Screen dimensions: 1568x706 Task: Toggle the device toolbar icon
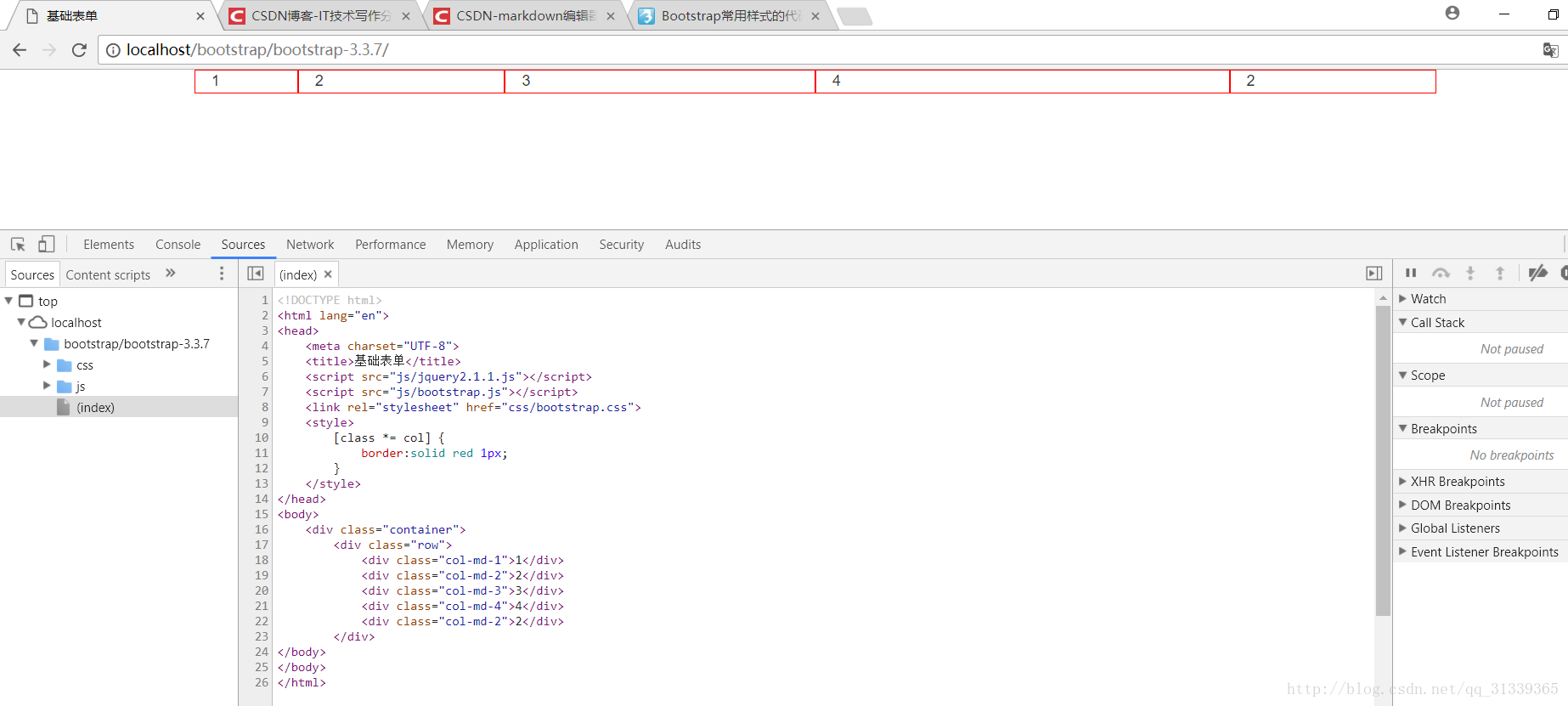point(47,245)
